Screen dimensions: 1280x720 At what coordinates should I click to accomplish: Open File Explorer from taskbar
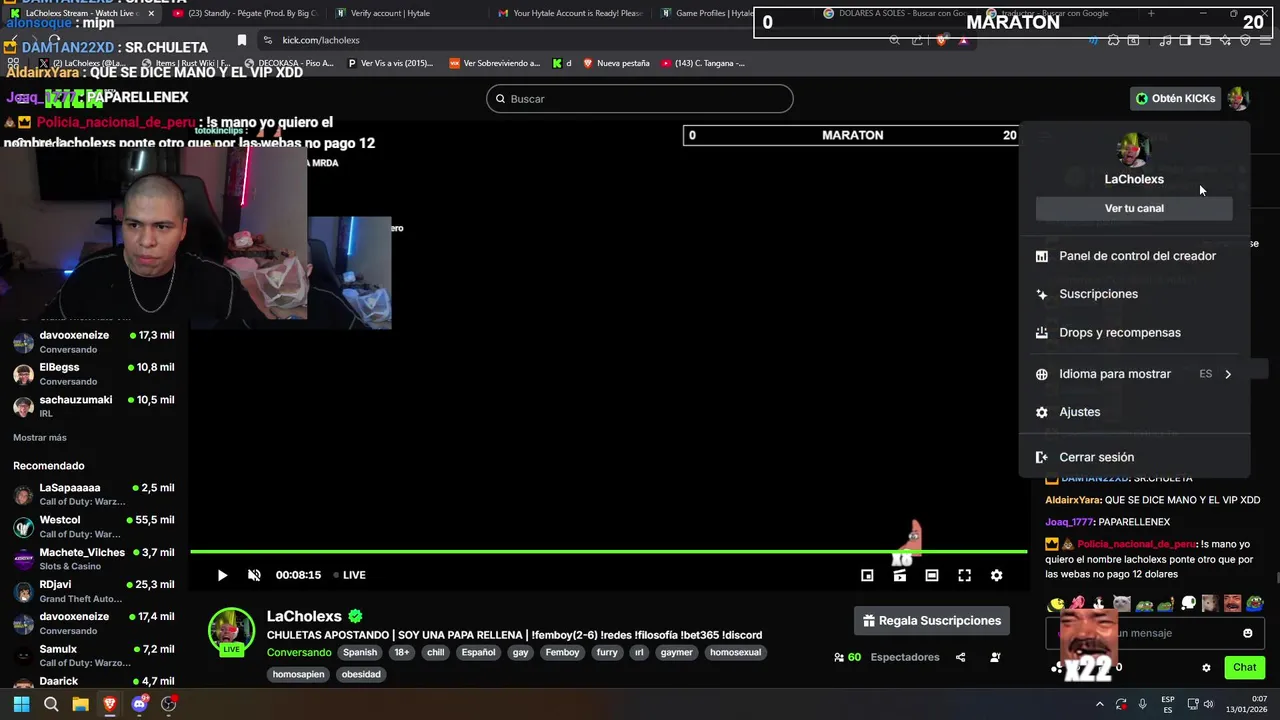point(80,704)
